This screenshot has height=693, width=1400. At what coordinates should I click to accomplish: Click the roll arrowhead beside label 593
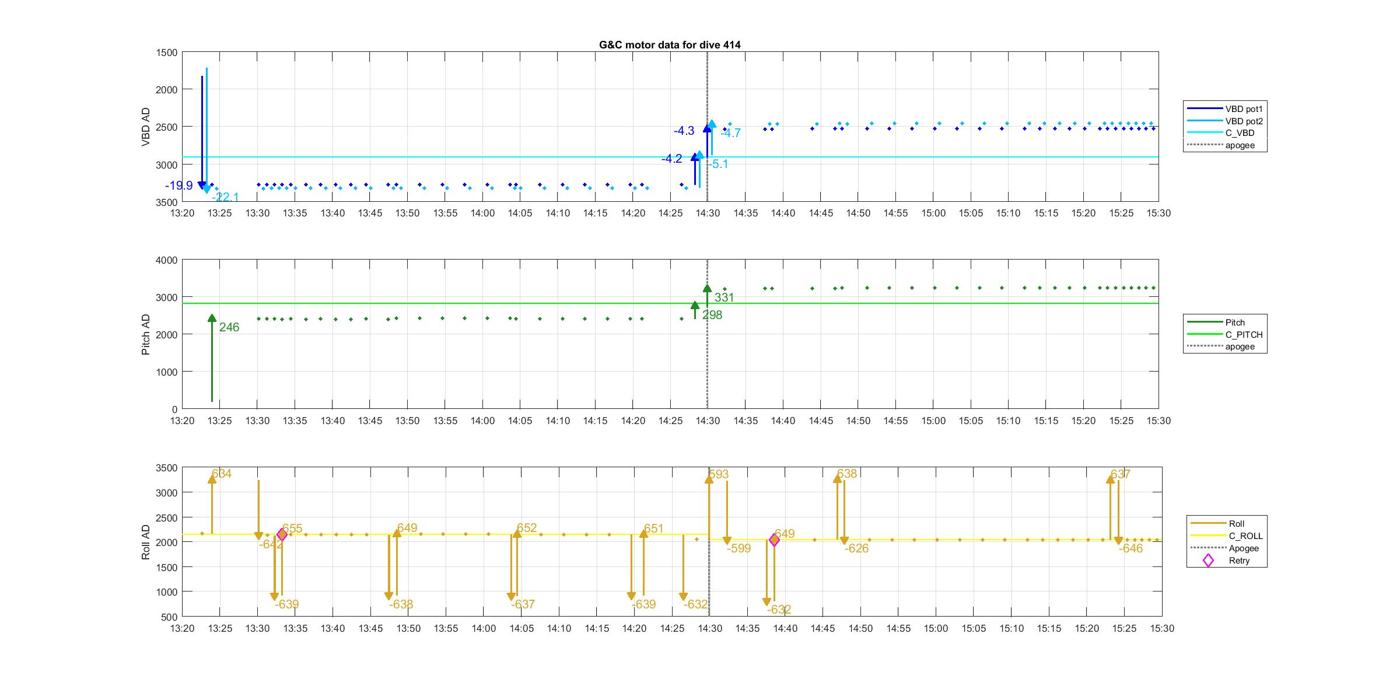[709, 478]
